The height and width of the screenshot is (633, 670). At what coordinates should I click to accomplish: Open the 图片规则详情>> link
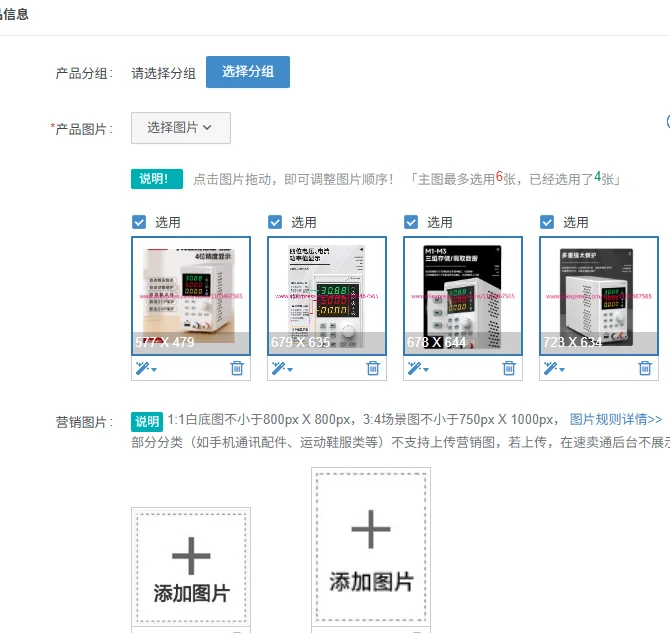616,419
